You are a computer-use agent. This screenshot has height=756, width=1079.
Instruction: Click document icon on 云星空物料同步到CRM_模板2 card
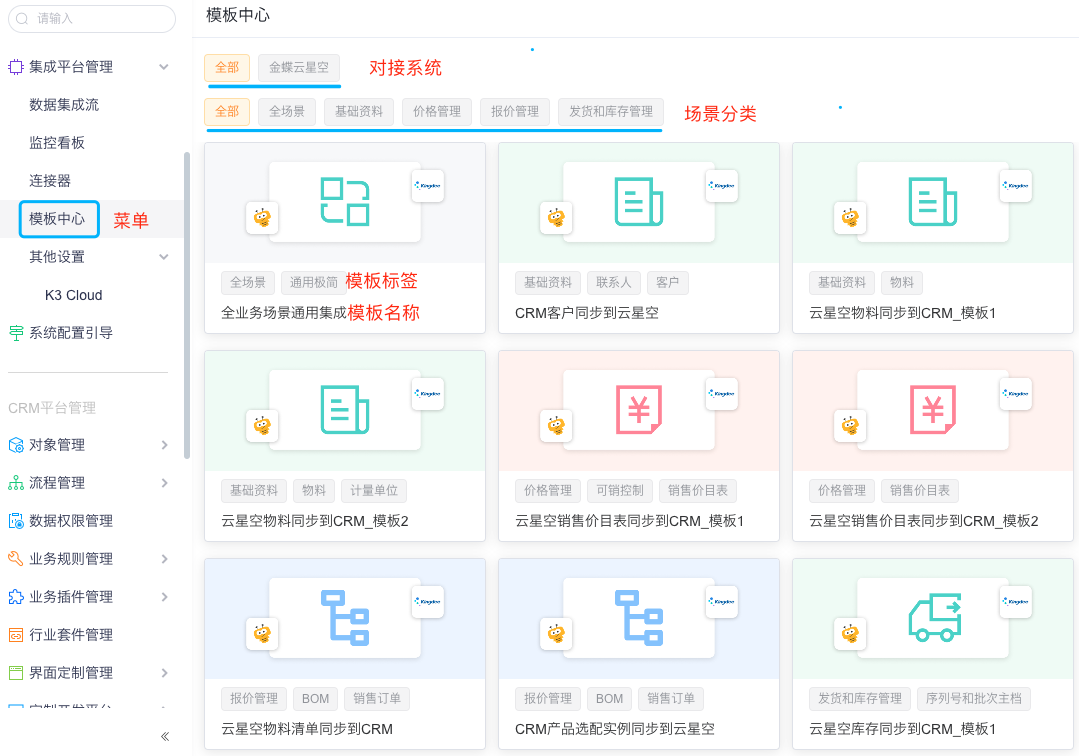tap(345, 409)
